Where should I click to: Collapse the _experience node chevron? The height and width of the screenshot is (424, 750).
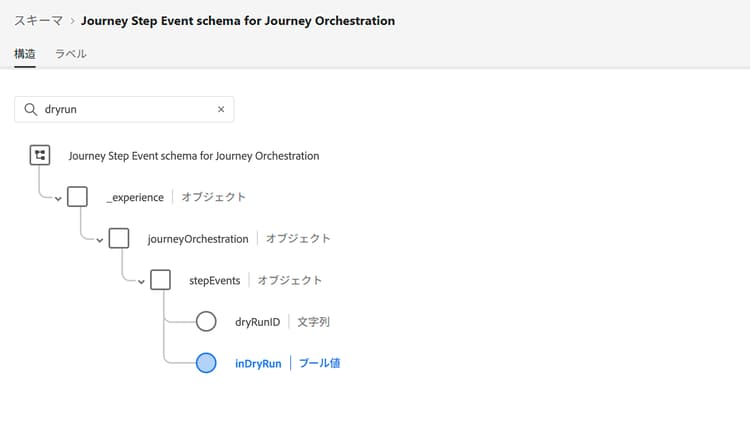(x=58, y=198)
